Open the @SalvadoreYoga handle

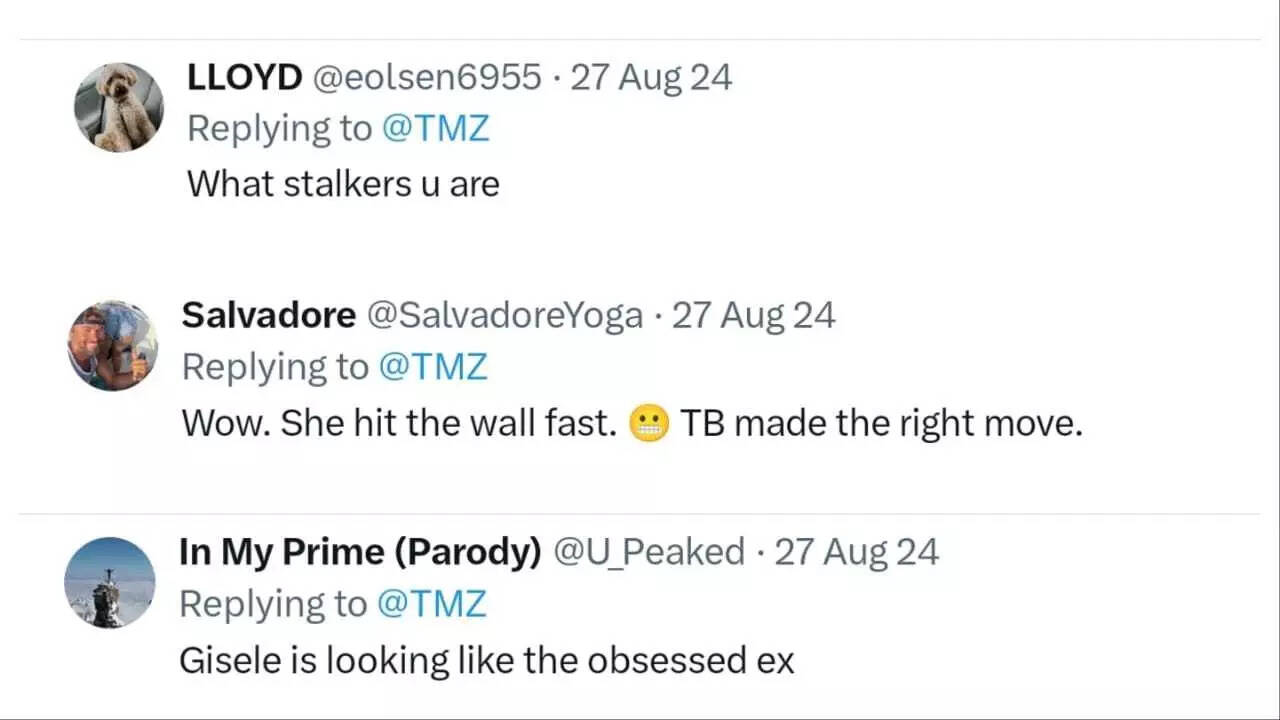tap(505, 316)
